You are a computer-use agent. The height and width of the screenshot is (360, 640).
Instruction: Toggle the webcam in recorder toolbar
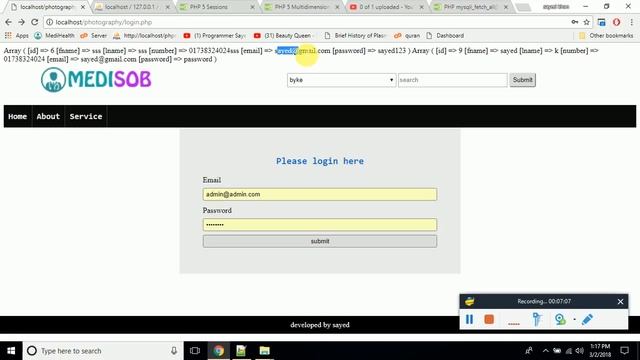(560, 319)
